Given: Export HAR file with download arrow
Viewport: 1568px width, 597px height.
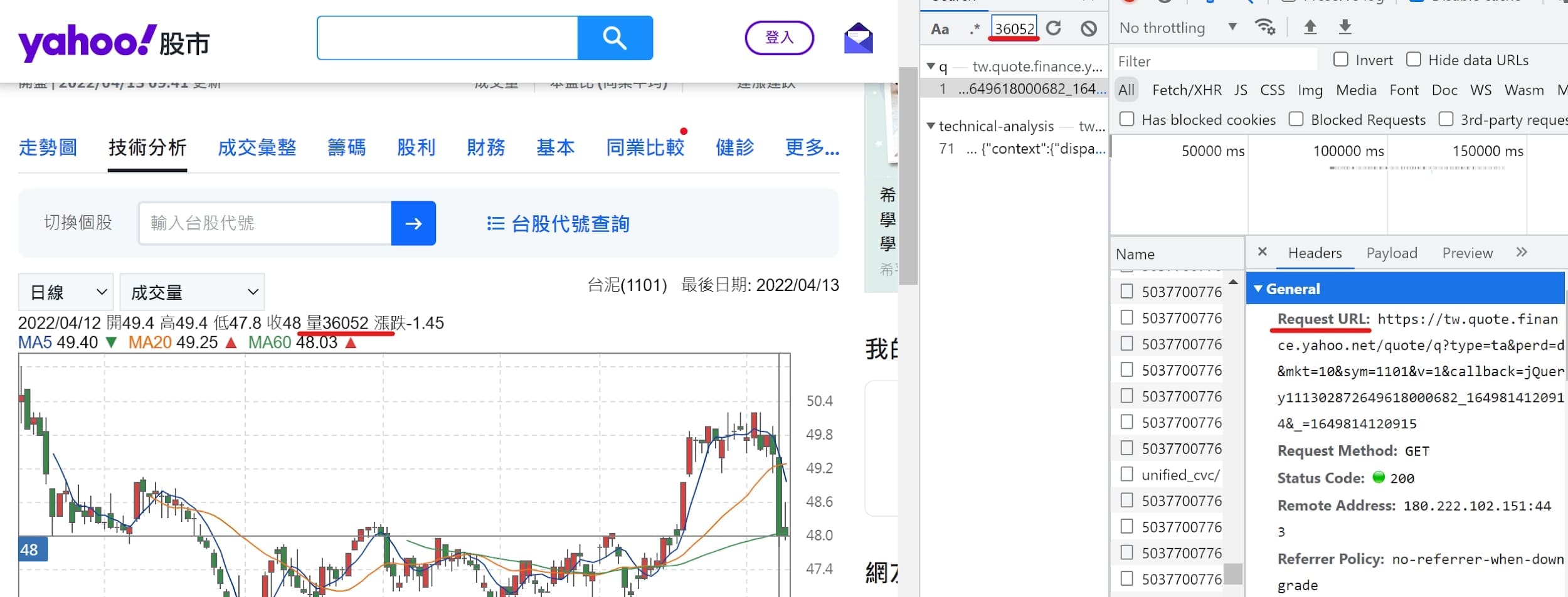Looking at the screenshot, I should (1345, 27).
